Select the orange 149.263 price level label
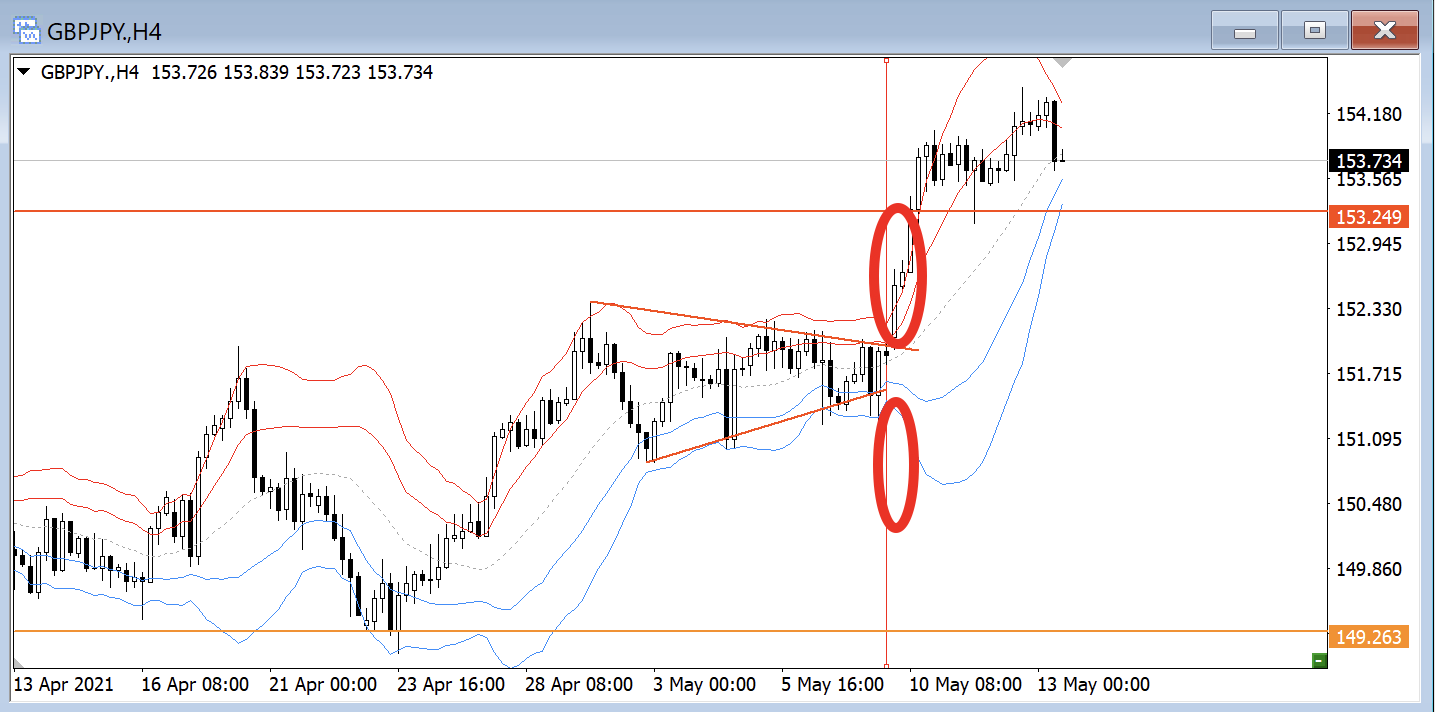 [x=1367, y=637]
